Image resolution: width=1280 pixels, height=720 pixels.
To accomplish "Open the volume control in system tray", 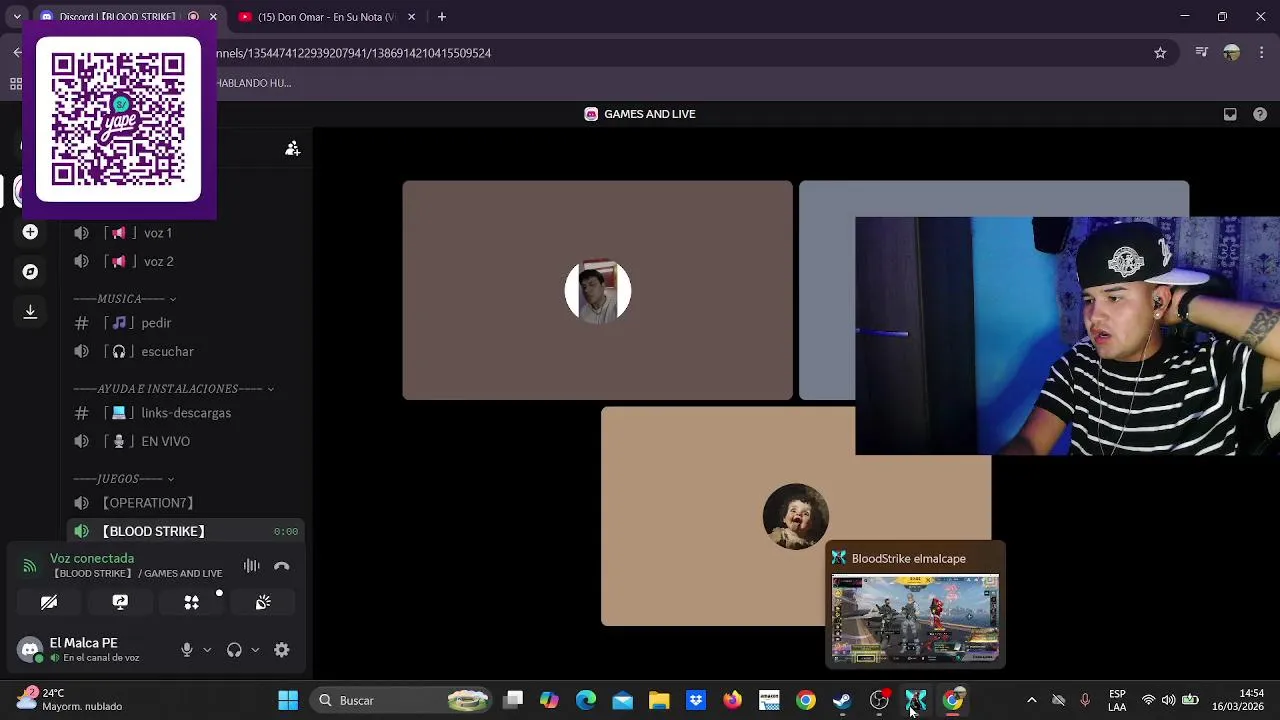I will [1169, 701].
